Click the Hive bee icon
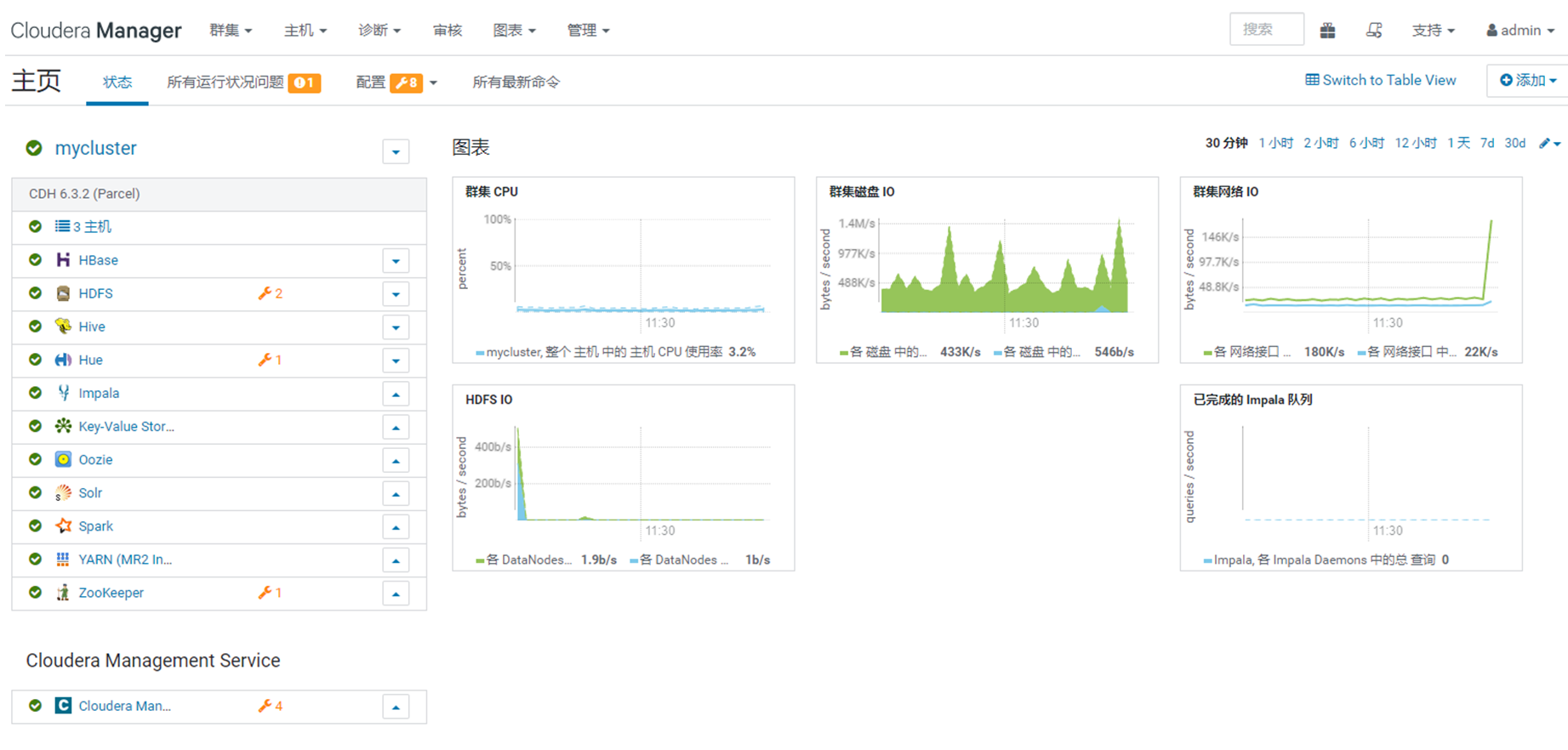 pos(63,327)
